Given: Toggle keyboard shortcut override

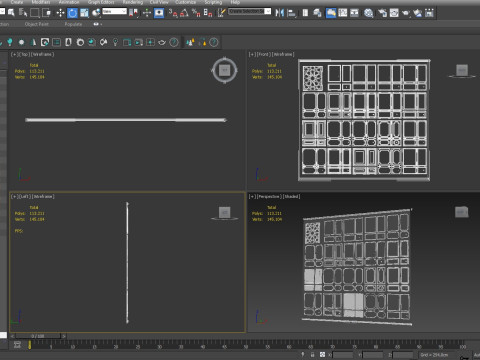Looking at the screenshot, I should (159, 13).
